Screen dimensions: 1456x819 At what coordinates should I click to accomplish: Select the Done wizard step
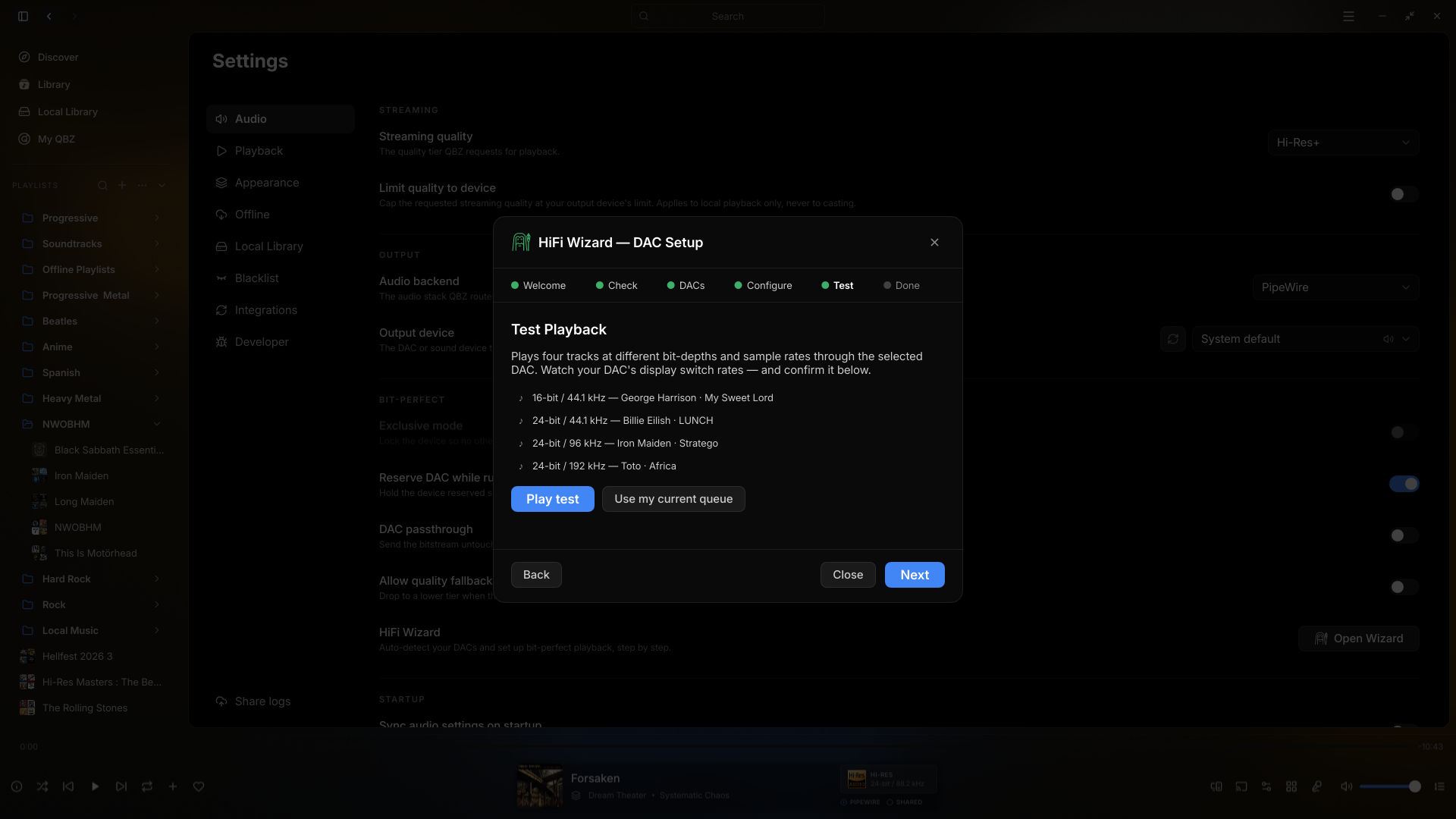point(902,286)
